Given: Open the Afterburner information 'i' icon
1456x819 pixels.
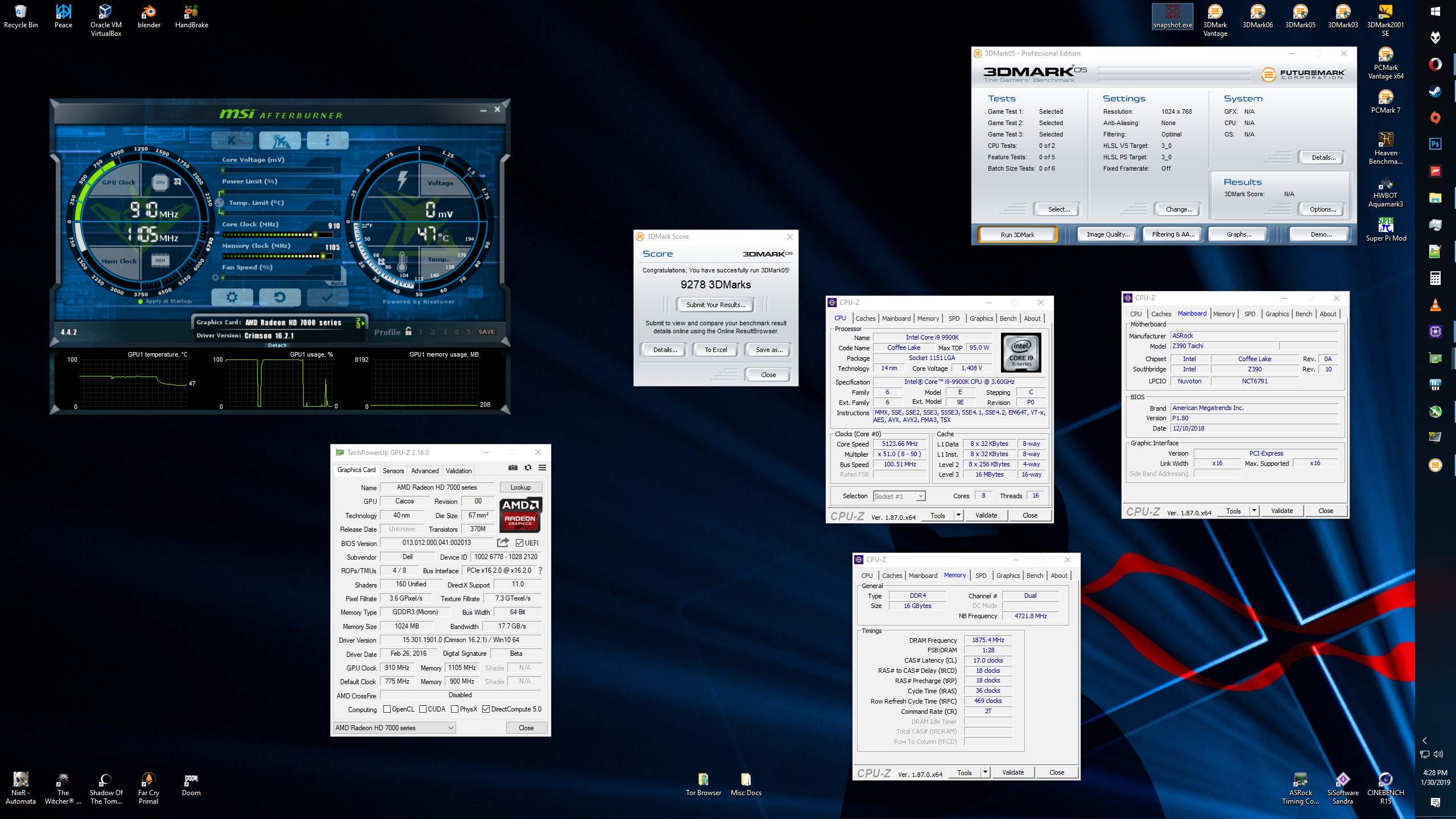Looking at the screenshot, I should click(x=328, y=139).
